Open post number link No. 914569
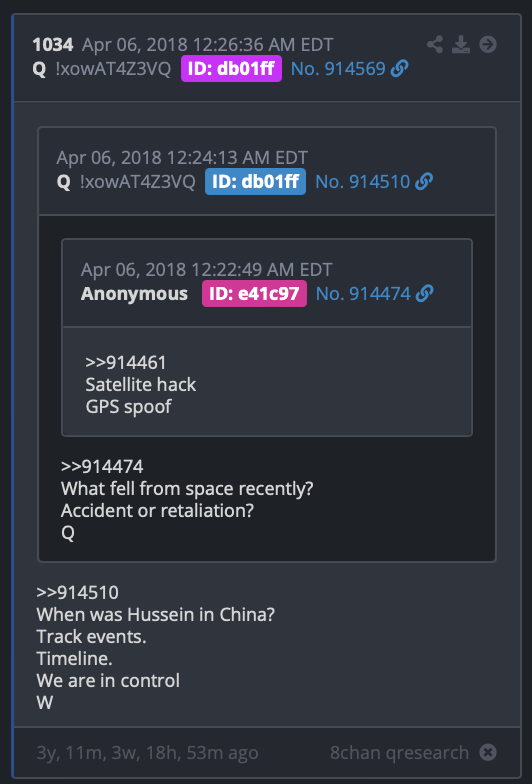The height and width of the screenshot is (784, 532). click(338, 69)
